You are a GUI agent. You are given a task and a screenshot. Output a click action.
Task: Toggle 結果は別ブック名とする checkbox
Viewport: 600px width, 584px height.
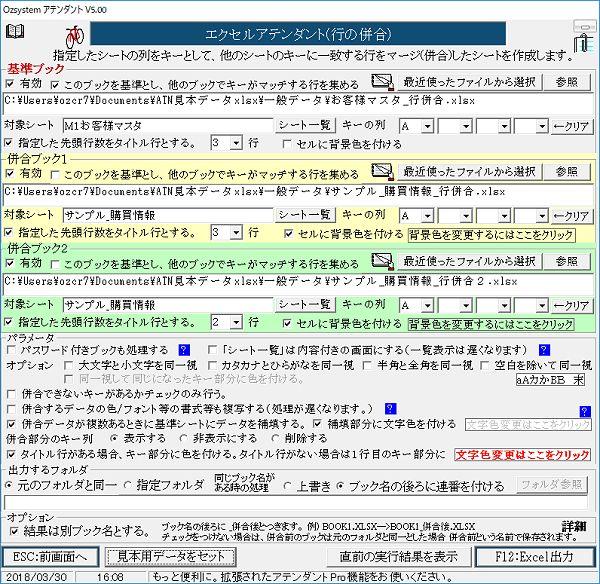pyautogui.click(x=14, y=531)
